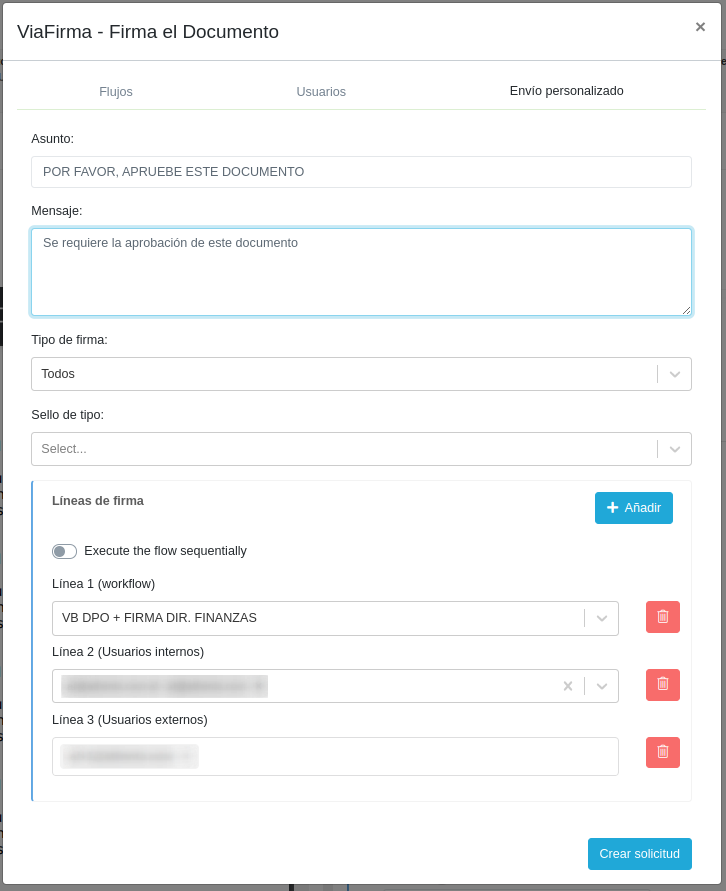Close the ViaFirma dialog with the X
Screen dimensions: 726x891
700,27
